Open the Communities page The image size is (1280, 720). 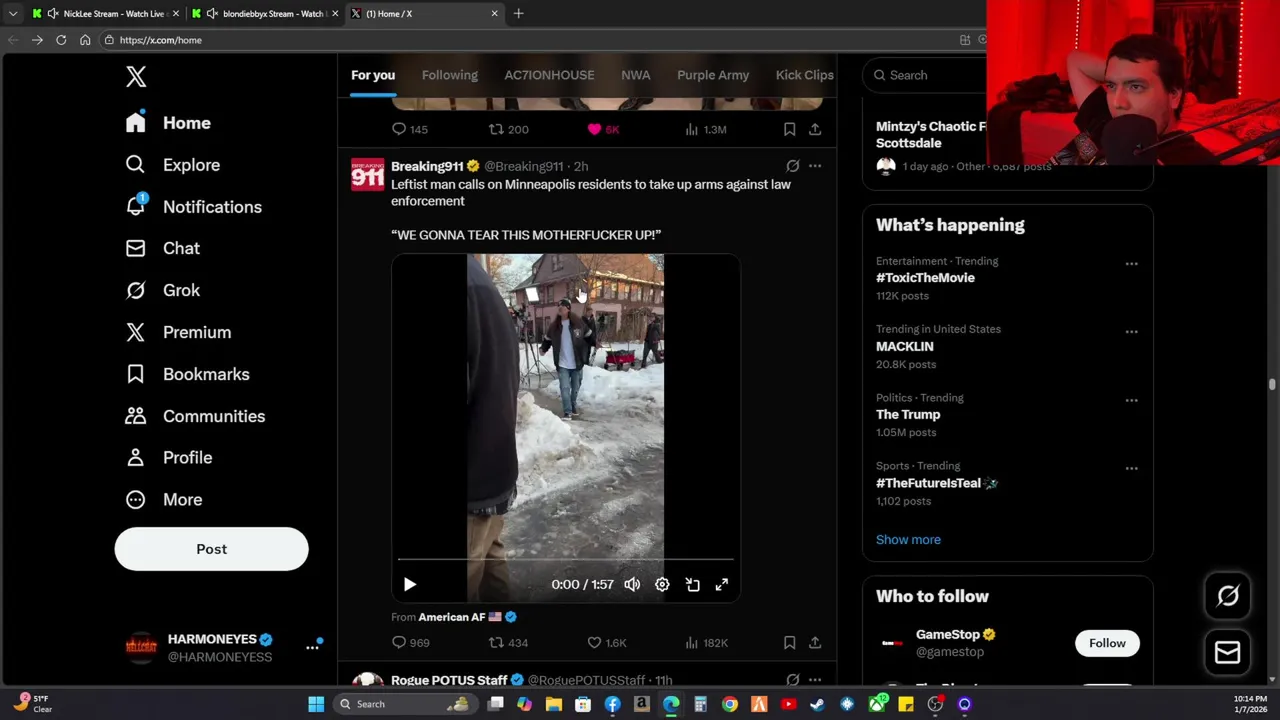[x=195, y=416]
